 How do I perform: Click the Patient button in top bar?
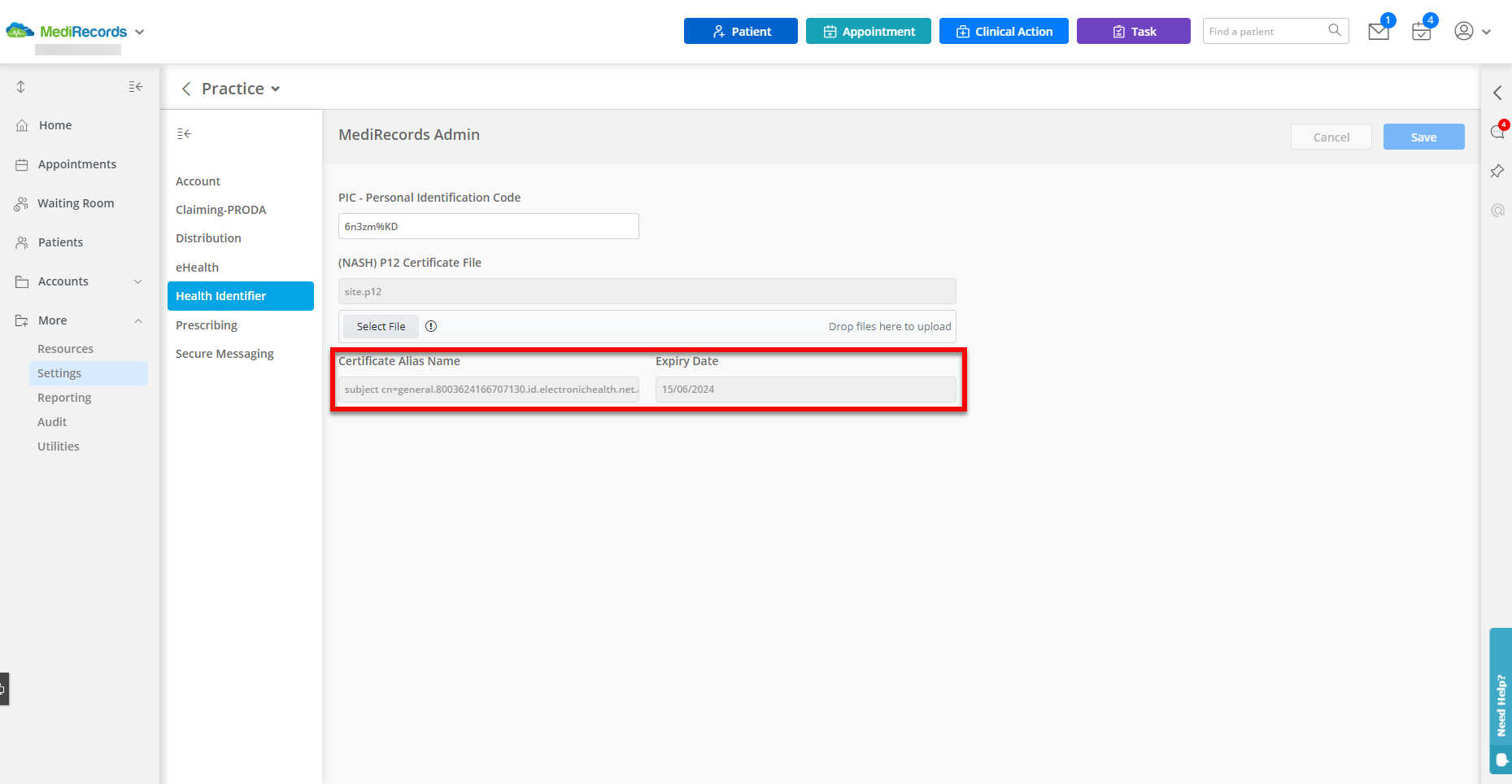(x=741, y=31)
